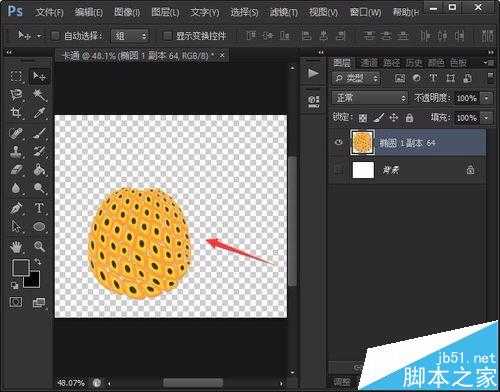Toggle lock position icon
The height and width of the screenshot is (392, 500).
point(394,117)
